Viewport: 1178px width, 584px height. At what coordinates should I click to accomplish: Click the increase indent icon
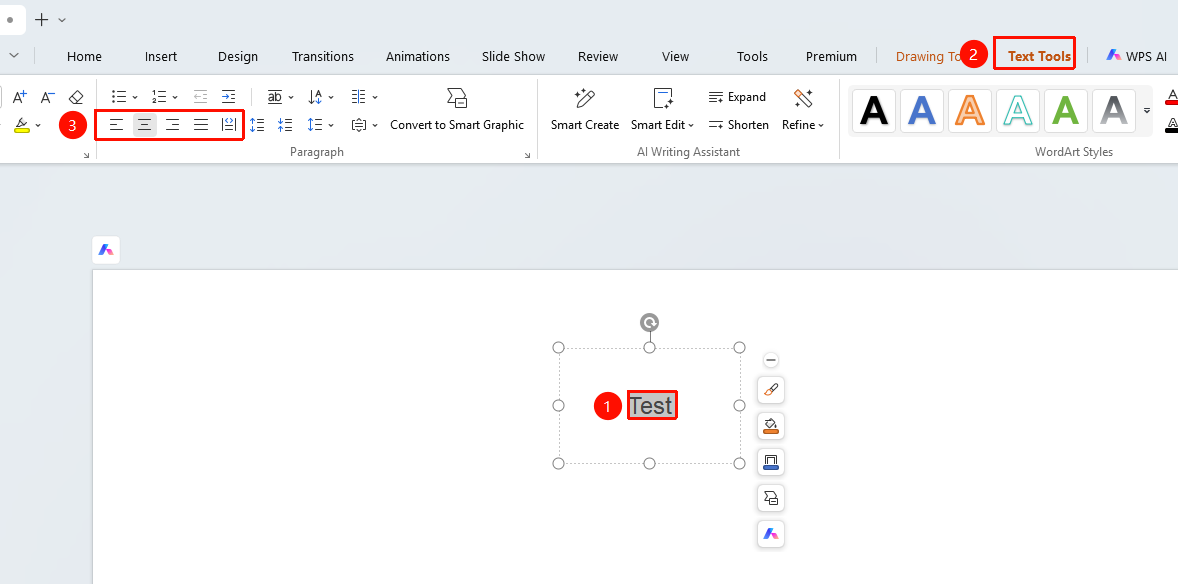[228, 97]
